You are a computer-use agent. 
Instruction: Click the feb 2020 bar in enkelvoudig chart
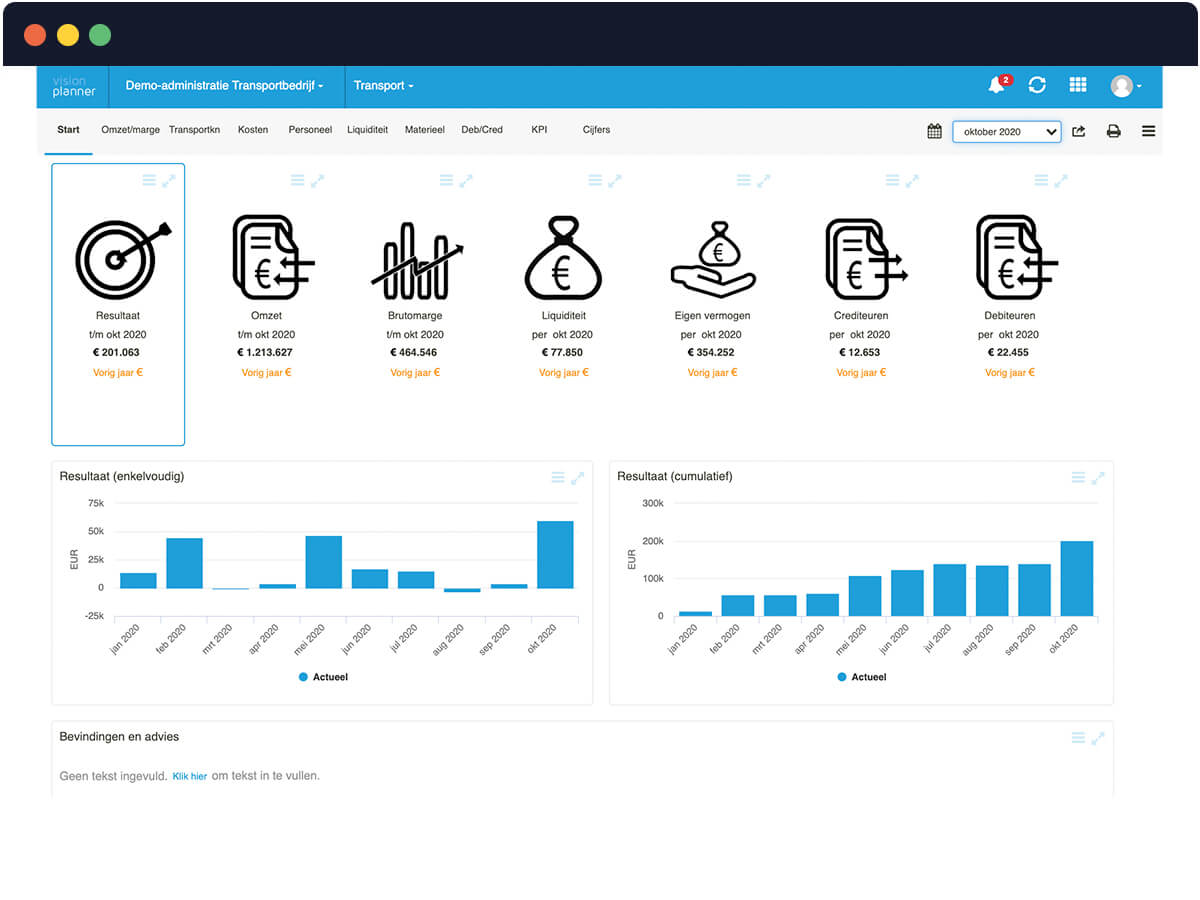click(x=184, y=563)
